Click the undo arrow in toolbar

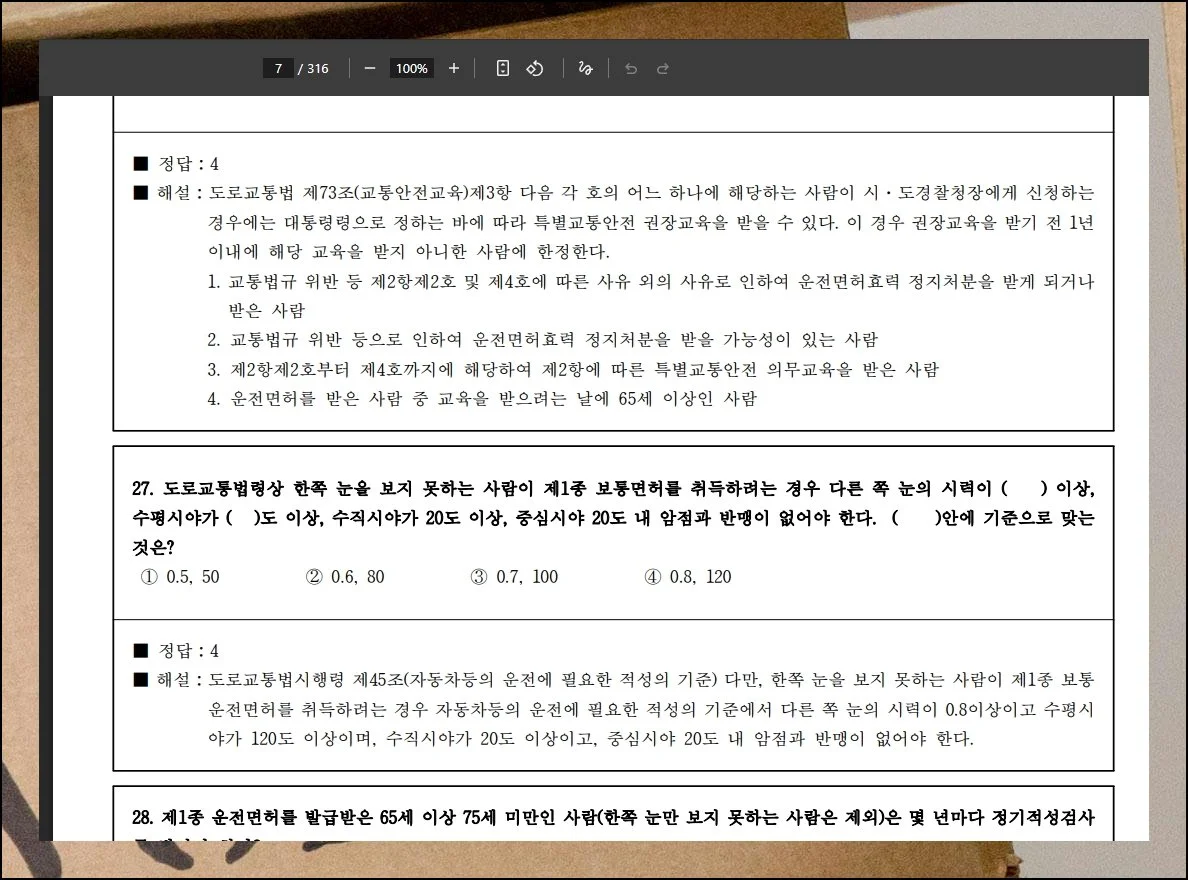tap(631, 68)
